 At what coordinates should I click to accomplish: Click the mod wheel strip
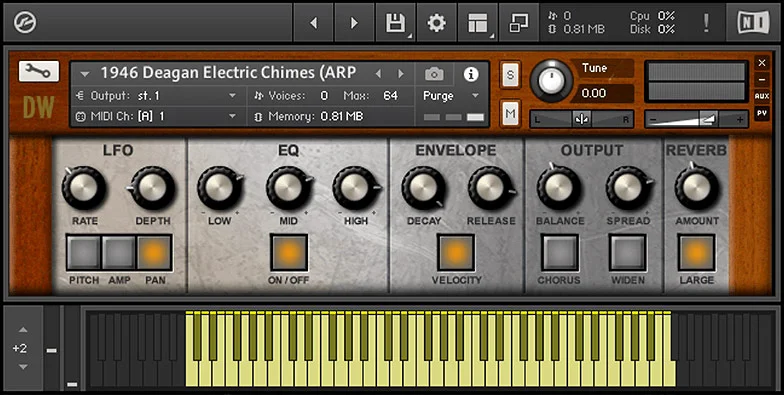72,348
